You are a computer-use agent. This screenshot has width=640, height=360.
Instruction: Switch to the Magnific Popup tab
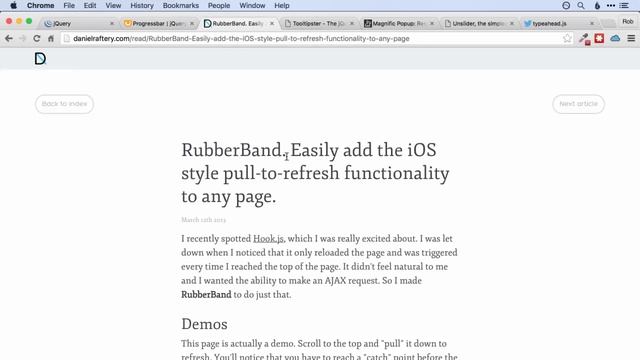coord(397,24)
